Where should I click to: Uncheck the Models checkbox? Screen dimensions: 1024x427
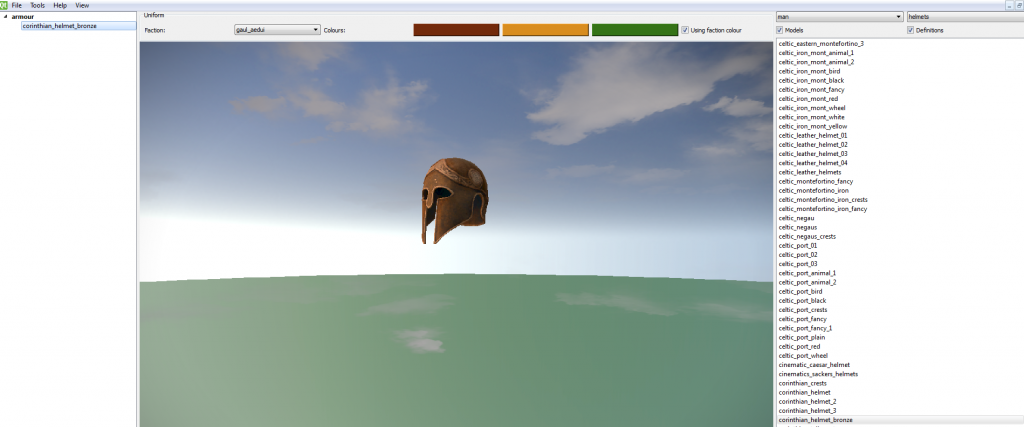[x=780, y=30]
